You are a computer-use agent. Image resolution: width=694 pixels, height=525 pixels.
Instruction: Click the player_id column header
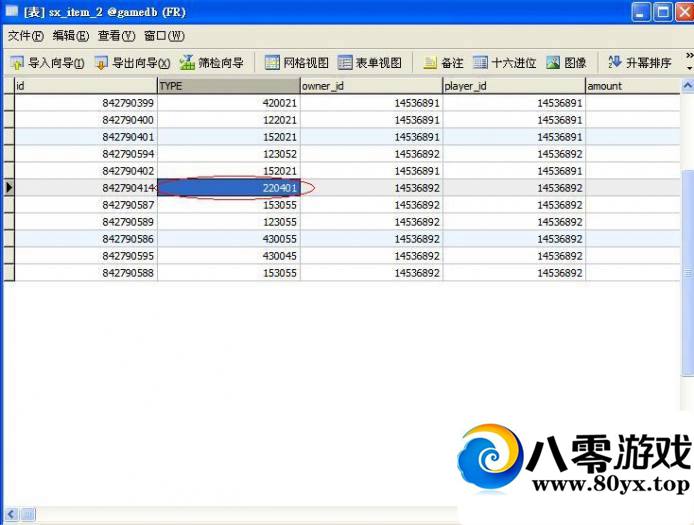513,86
